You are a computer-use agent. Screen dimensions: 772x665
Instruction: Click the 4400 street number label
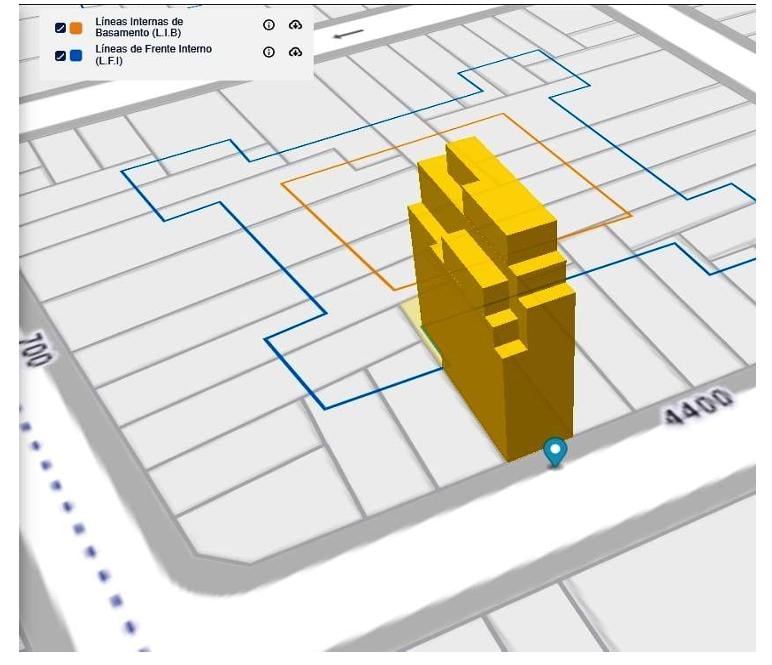[x=697, y=407]
